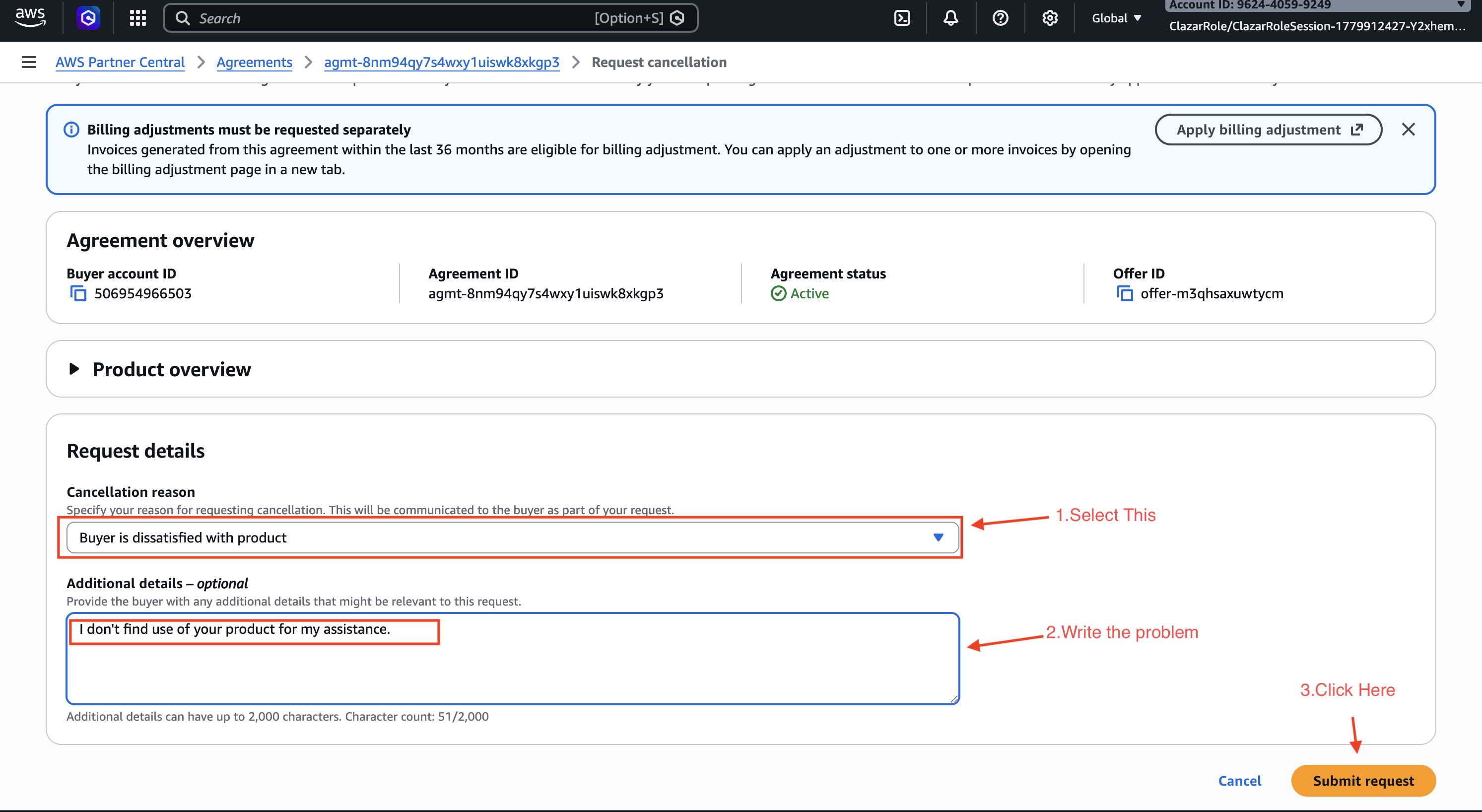
Task: Click the agreement ID value under Agreement overview
Action: [545, 293]
